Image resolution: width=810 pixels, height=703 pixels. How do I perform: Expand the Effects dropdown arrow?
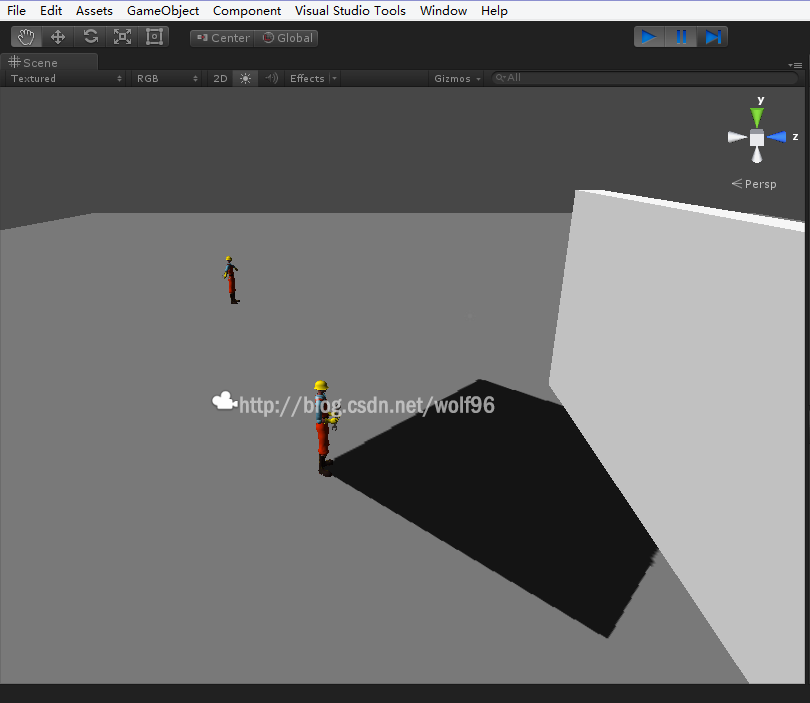point(334,79)
